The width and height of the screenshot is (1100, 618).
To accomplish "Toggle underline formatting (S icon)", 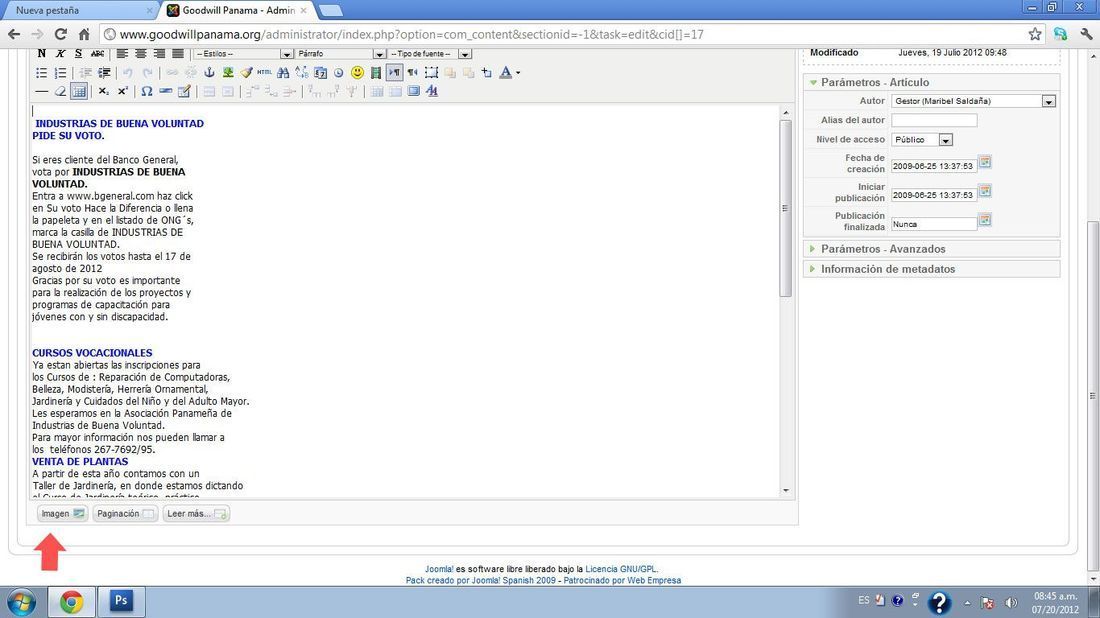I will 79,53.
